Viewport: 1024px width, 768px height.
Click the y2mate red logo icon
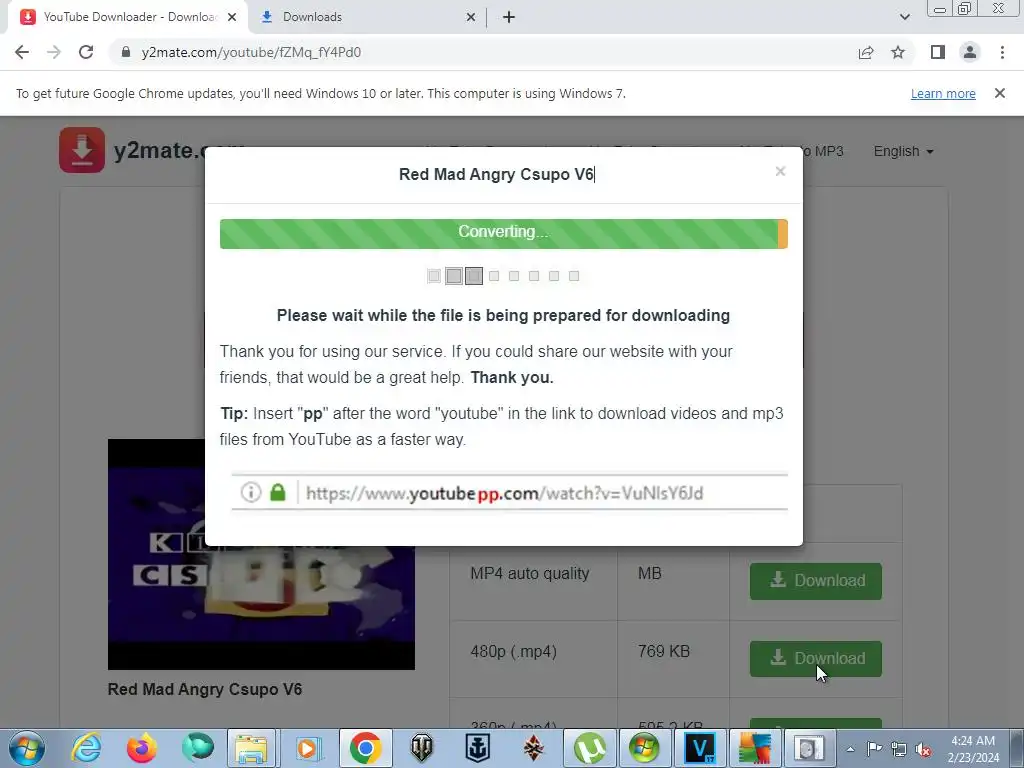point(82,150)
